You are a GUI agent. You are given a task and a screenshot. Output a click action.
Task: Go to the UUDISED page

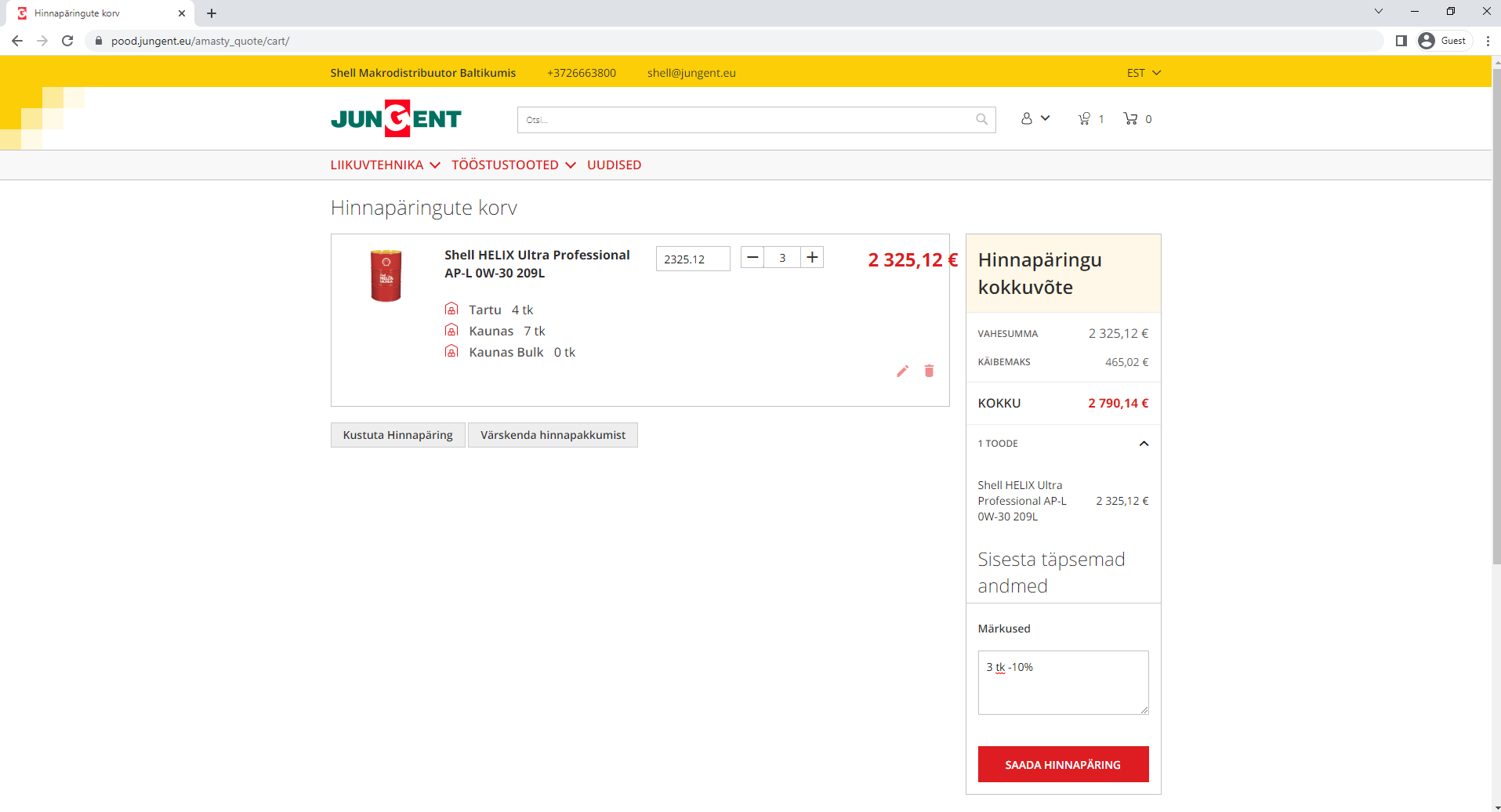(x=614, y=165)
